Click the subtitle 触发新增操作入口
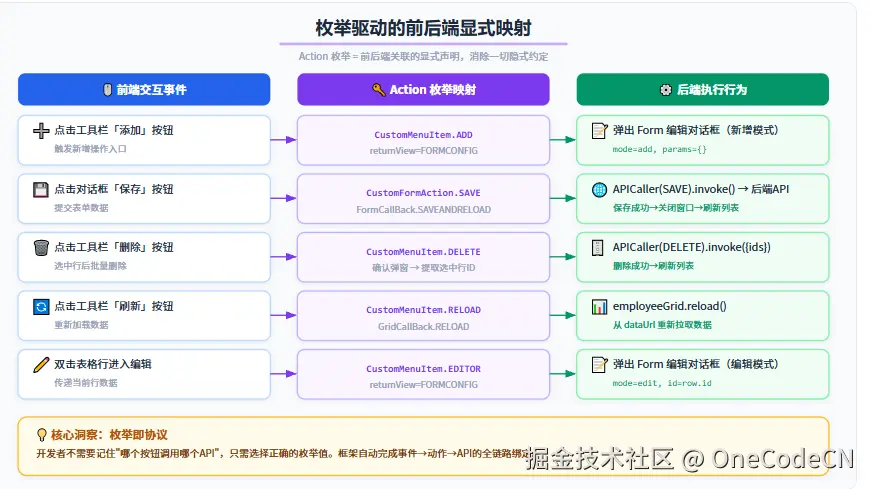This screenshot has width=871, height=489. 90,149
